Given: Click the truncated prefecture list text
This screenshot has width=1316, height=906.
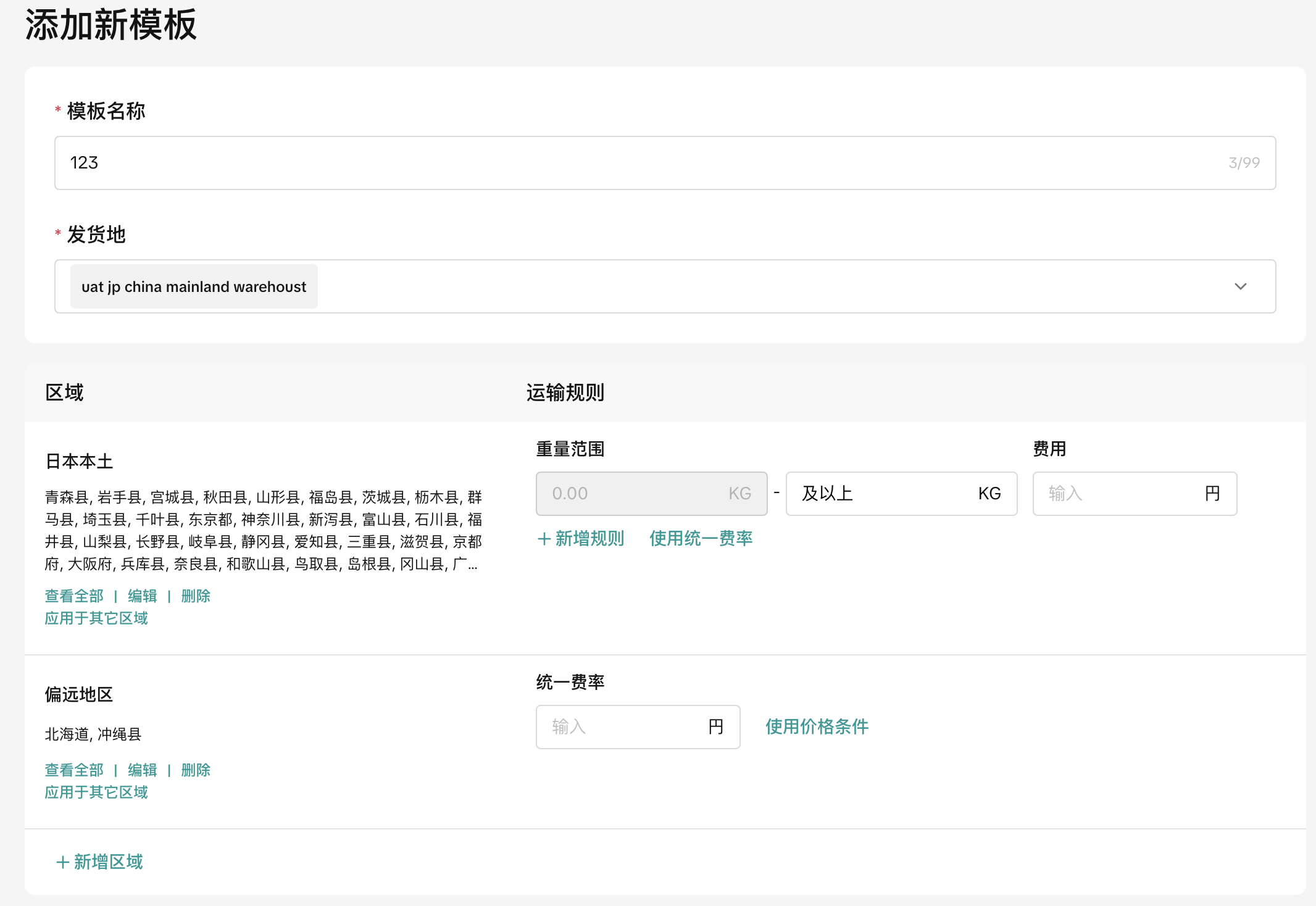Looking at the screenshot, I should tap(262, 531).
